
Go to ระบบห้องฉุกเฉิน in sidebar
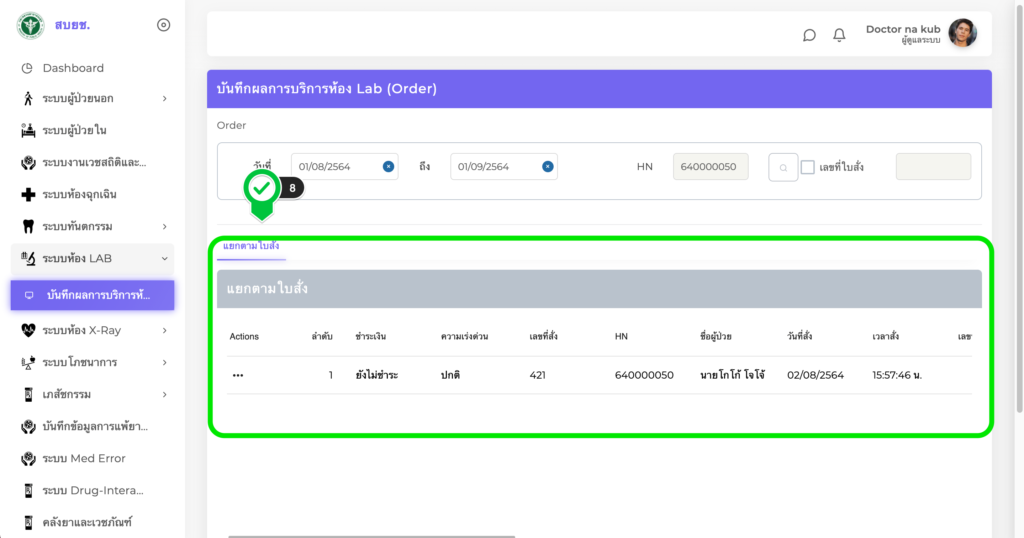click(86, 194)
